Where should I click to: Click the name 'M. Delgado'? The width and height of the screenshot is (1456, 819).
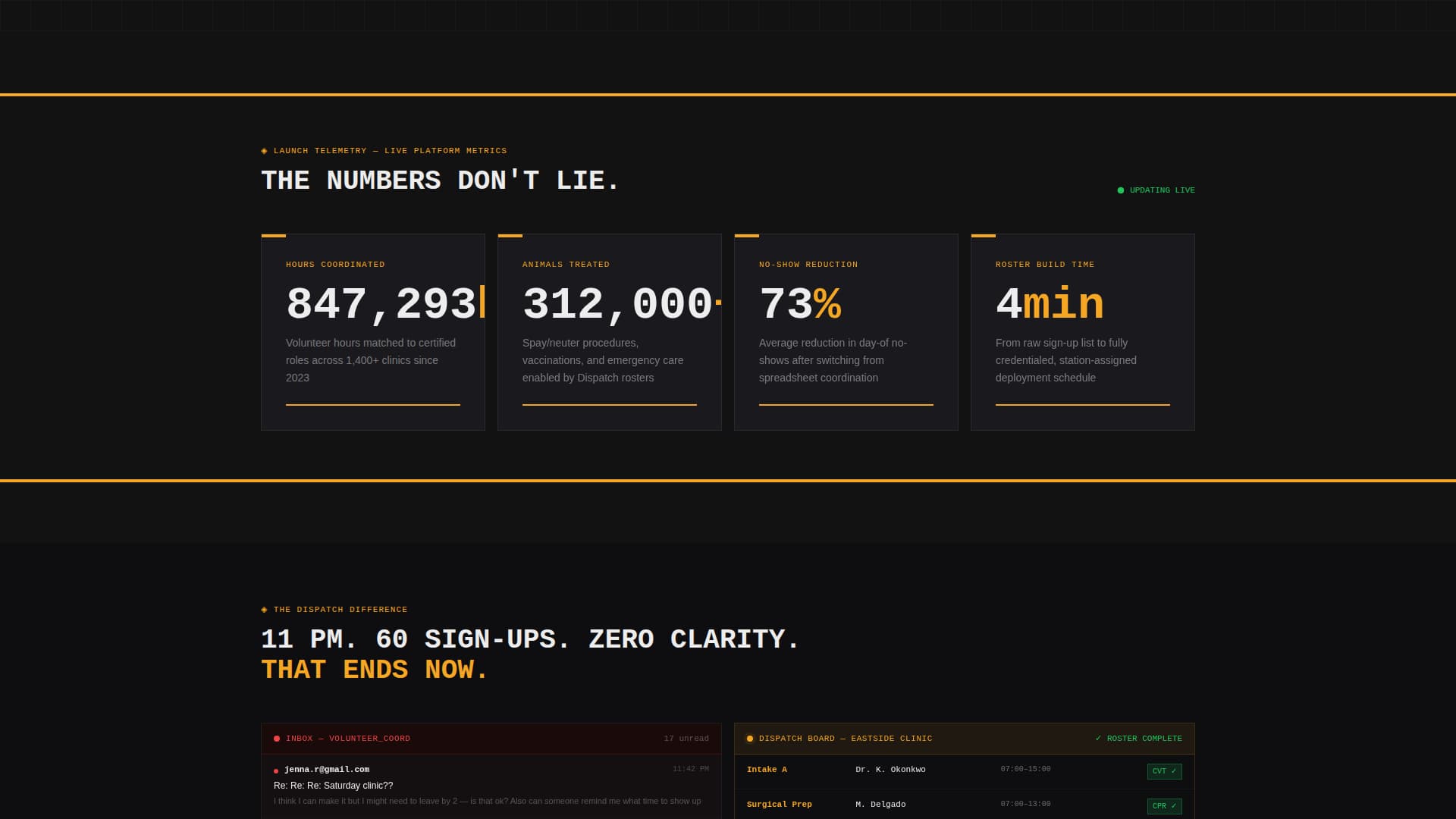click(880, 805)
